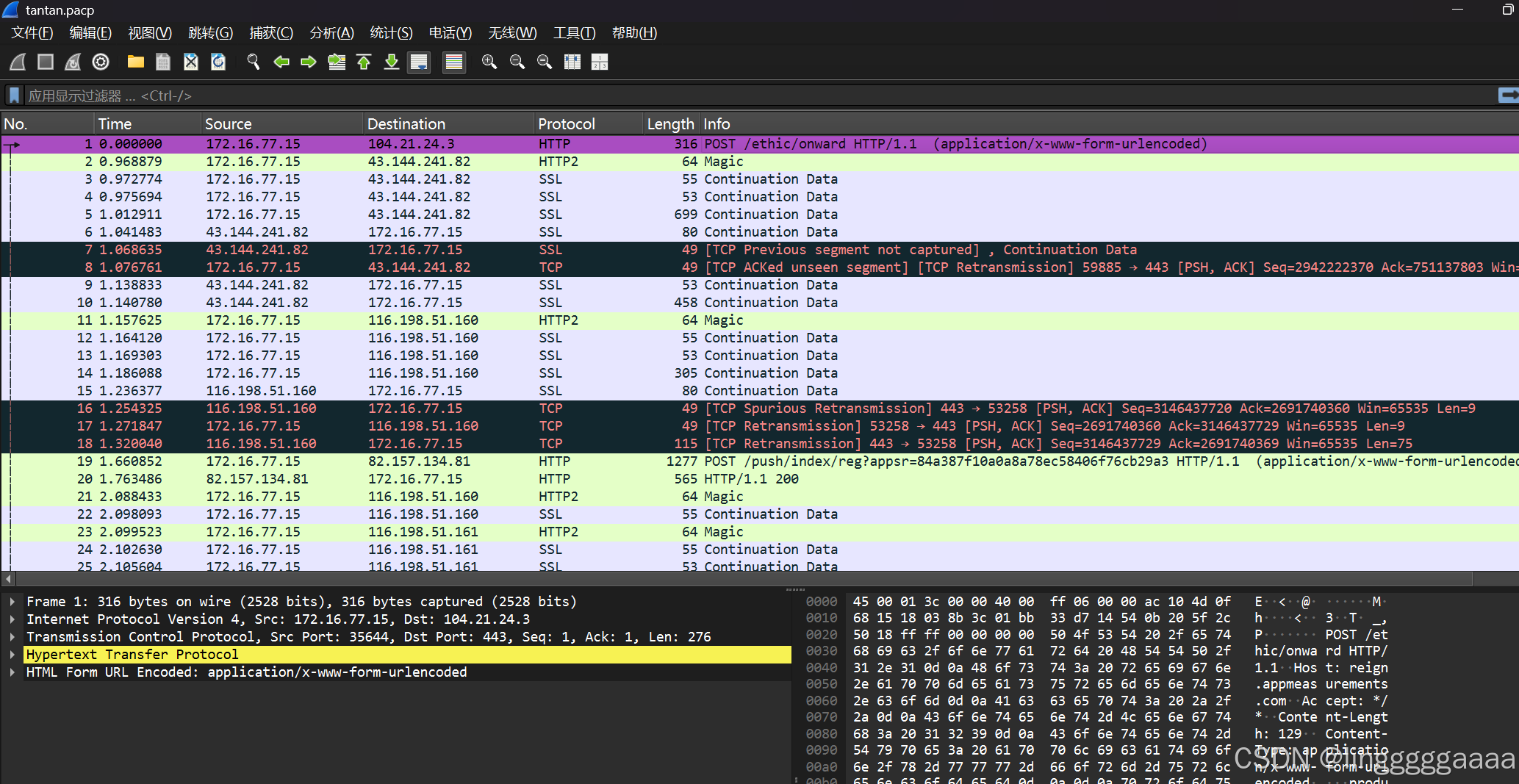This screenshot has height=784, width=1519.
Task: Jump to the first packet icon
Action: click(364, 62)
